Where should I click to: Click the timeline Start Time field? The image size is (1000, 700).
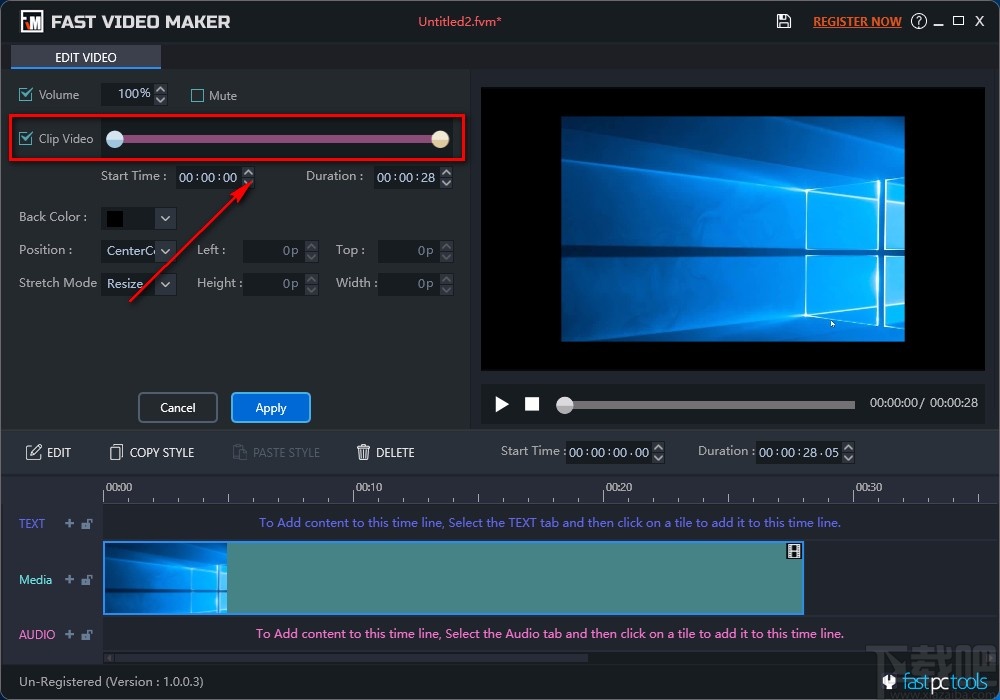click(x=609, y=453)
